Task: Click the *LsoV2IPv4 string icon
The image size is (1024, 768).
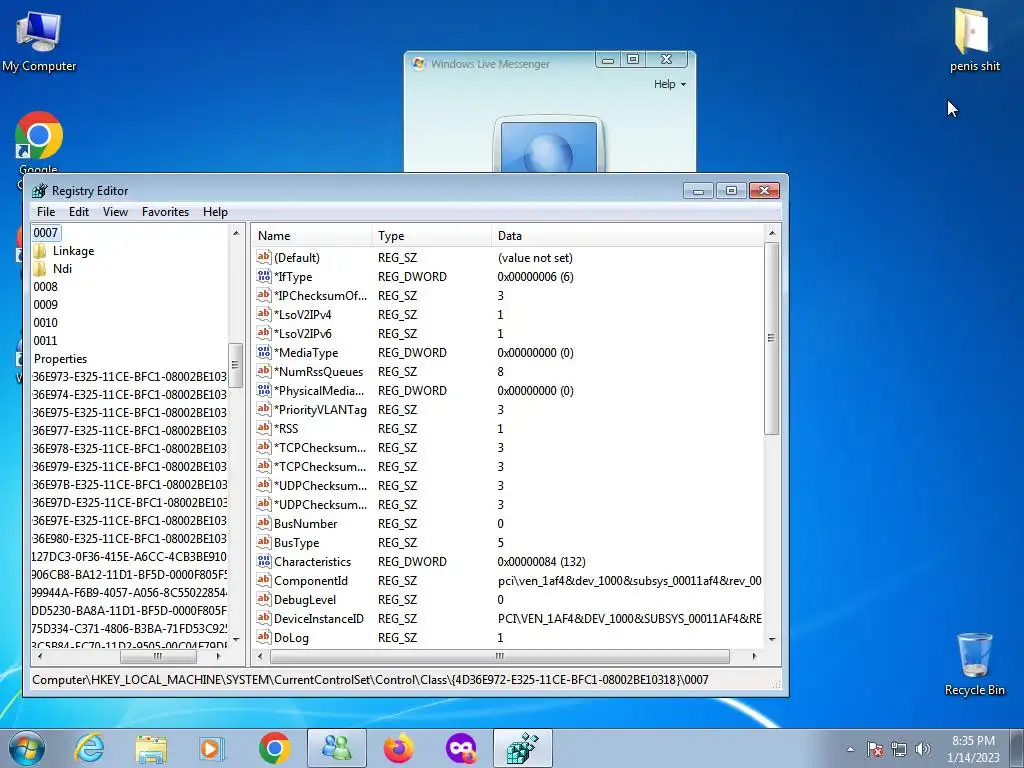Action: pyautogui.click(x=264, y=314)
